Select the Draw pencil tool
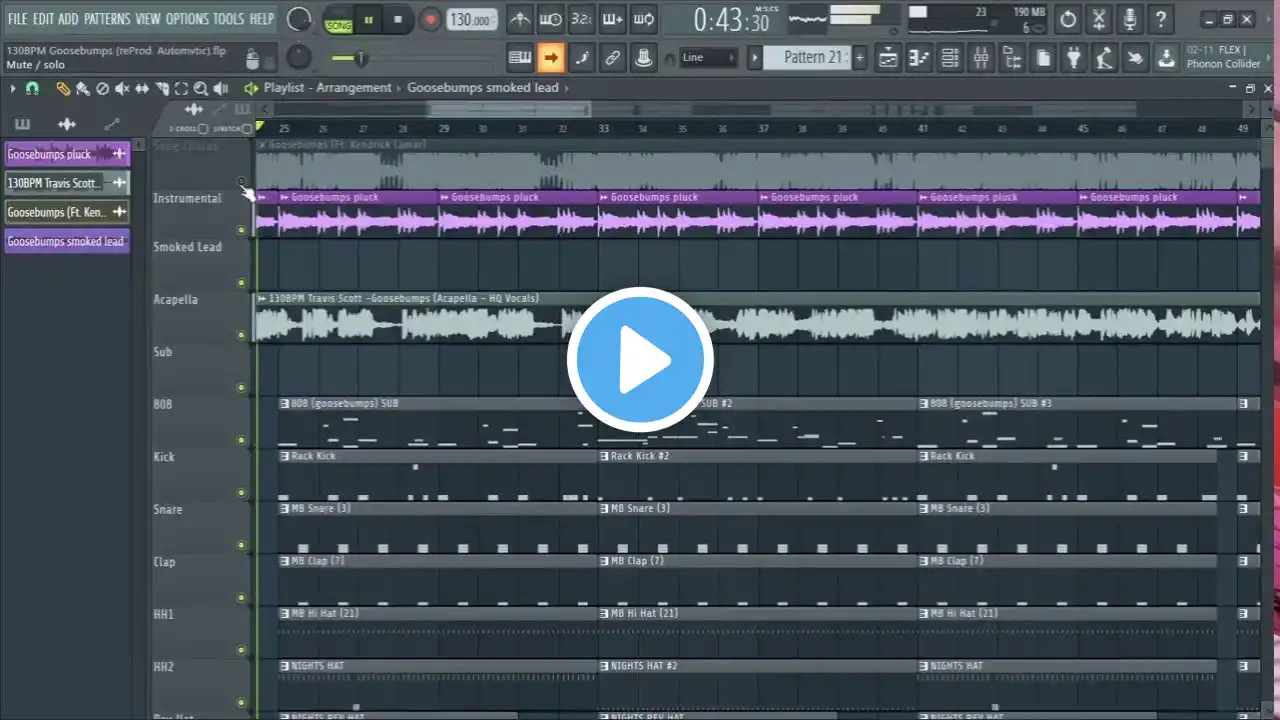Screen dimensions: 1280x720 pyautogui.click(x=63, y=88)
